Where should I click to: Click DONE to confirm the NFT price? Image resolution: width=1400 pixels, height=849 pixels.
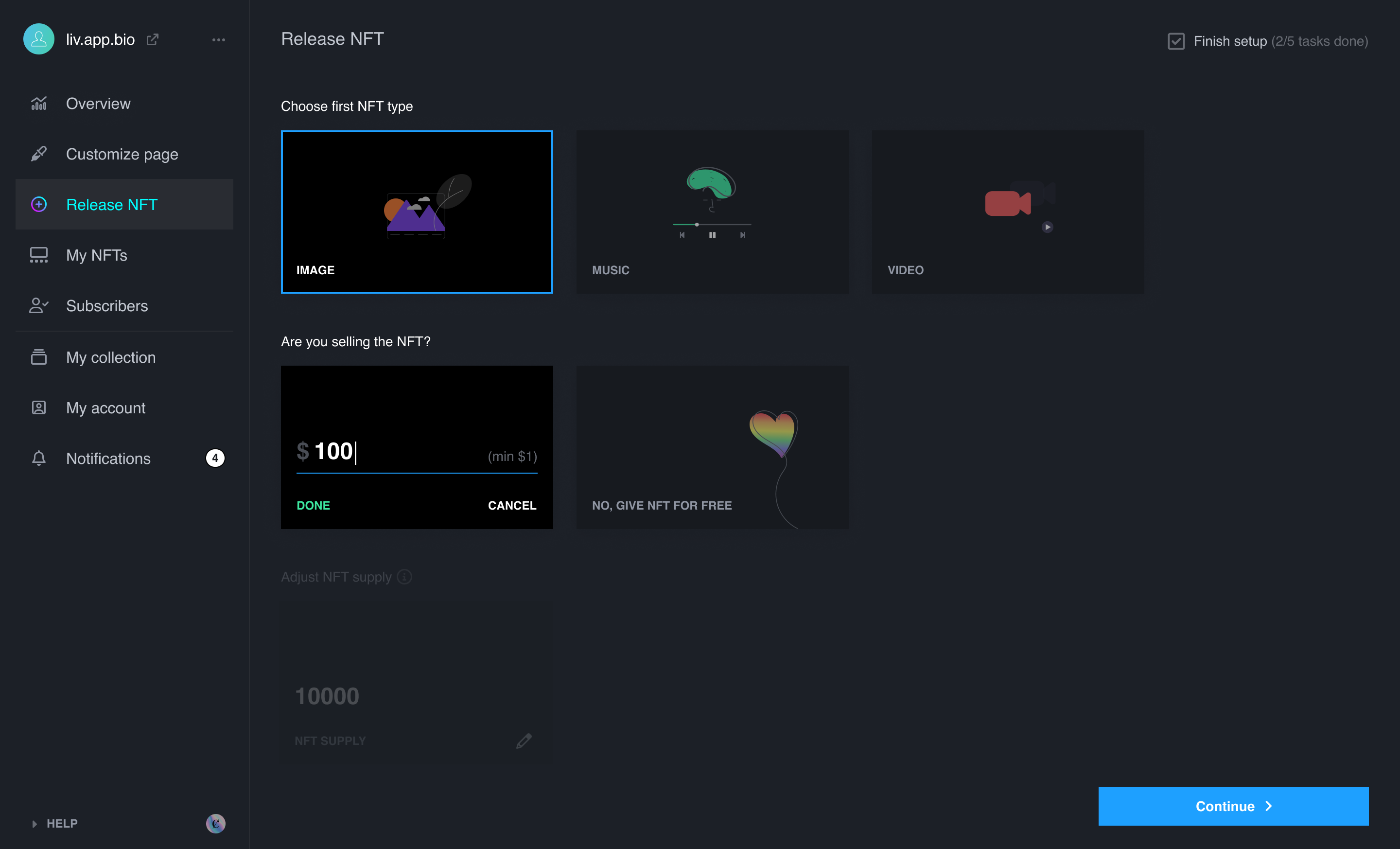(313, 505)
